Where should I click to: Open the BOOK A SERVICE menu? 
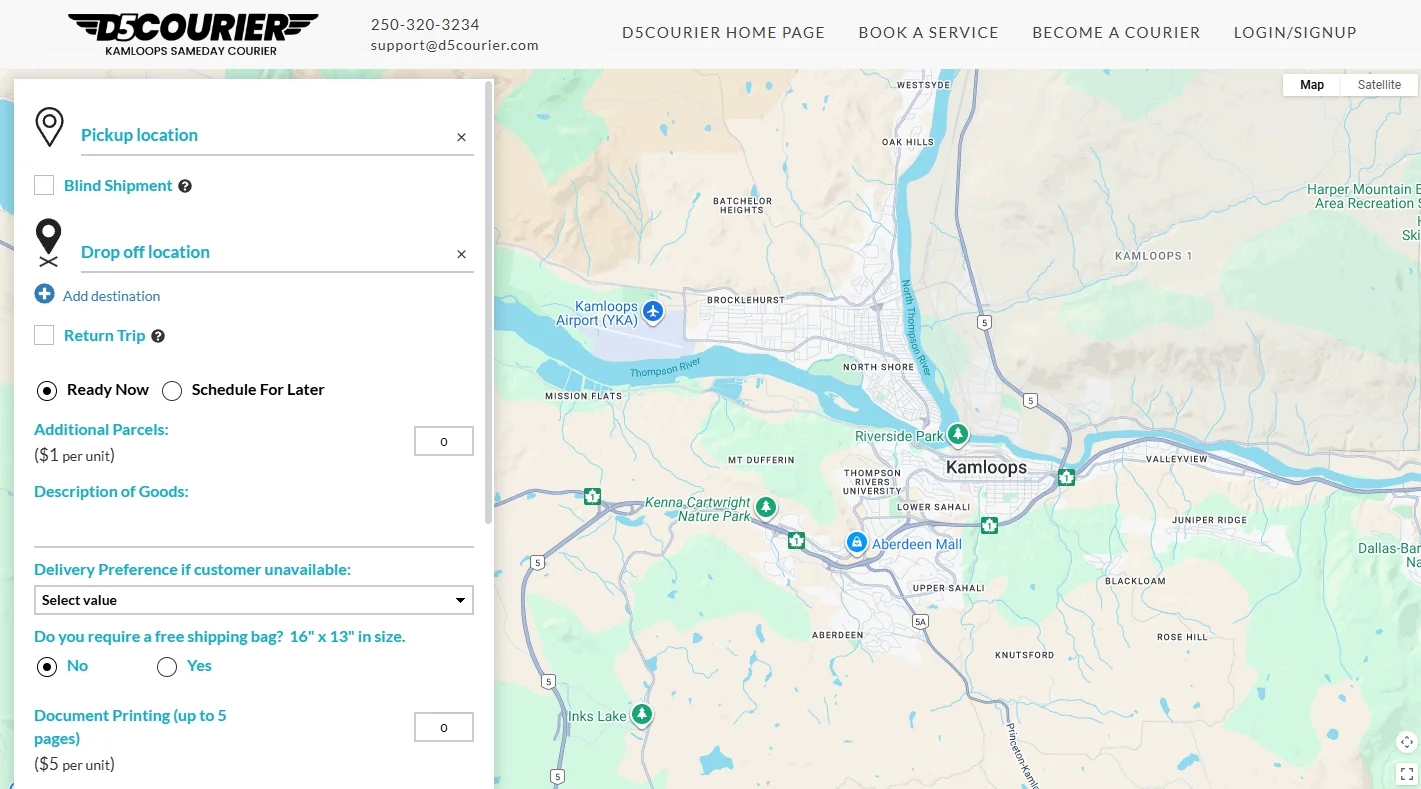(928, 32)
